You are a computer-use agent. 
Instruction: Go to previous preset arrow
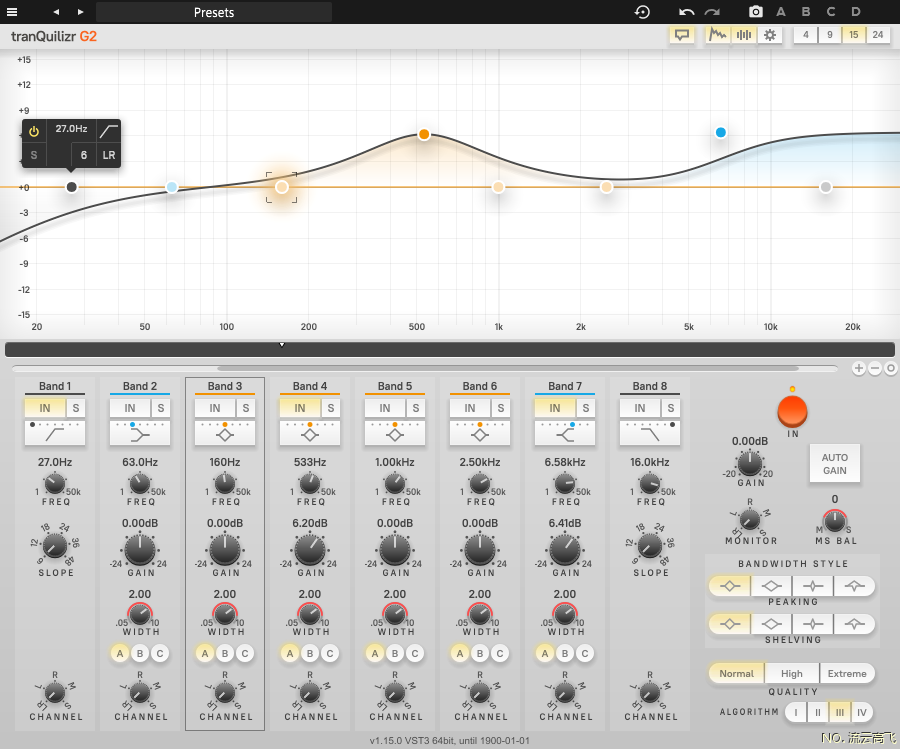(x=56, y=12)
